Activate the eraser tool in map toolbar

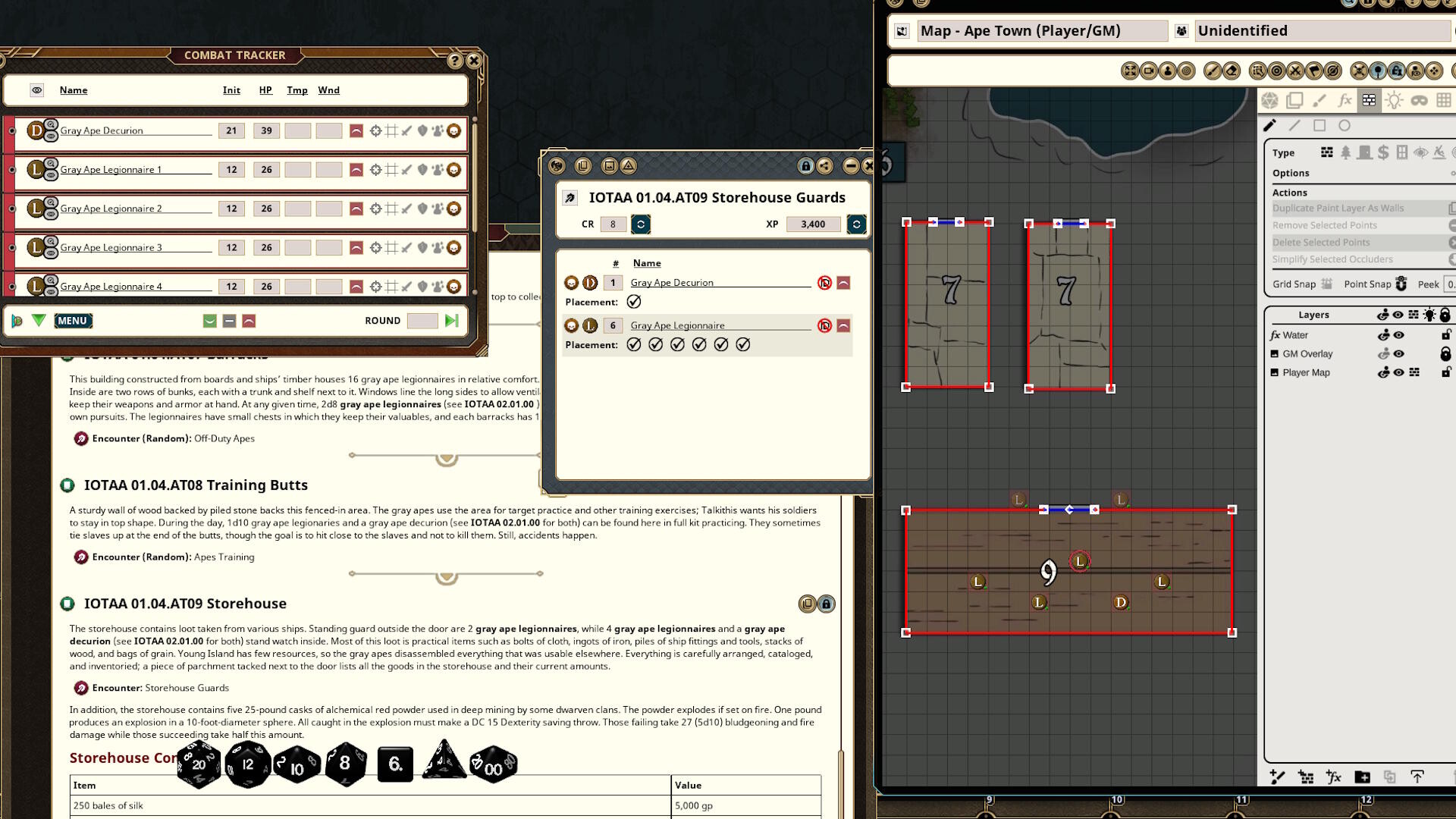click(1232, 71)
